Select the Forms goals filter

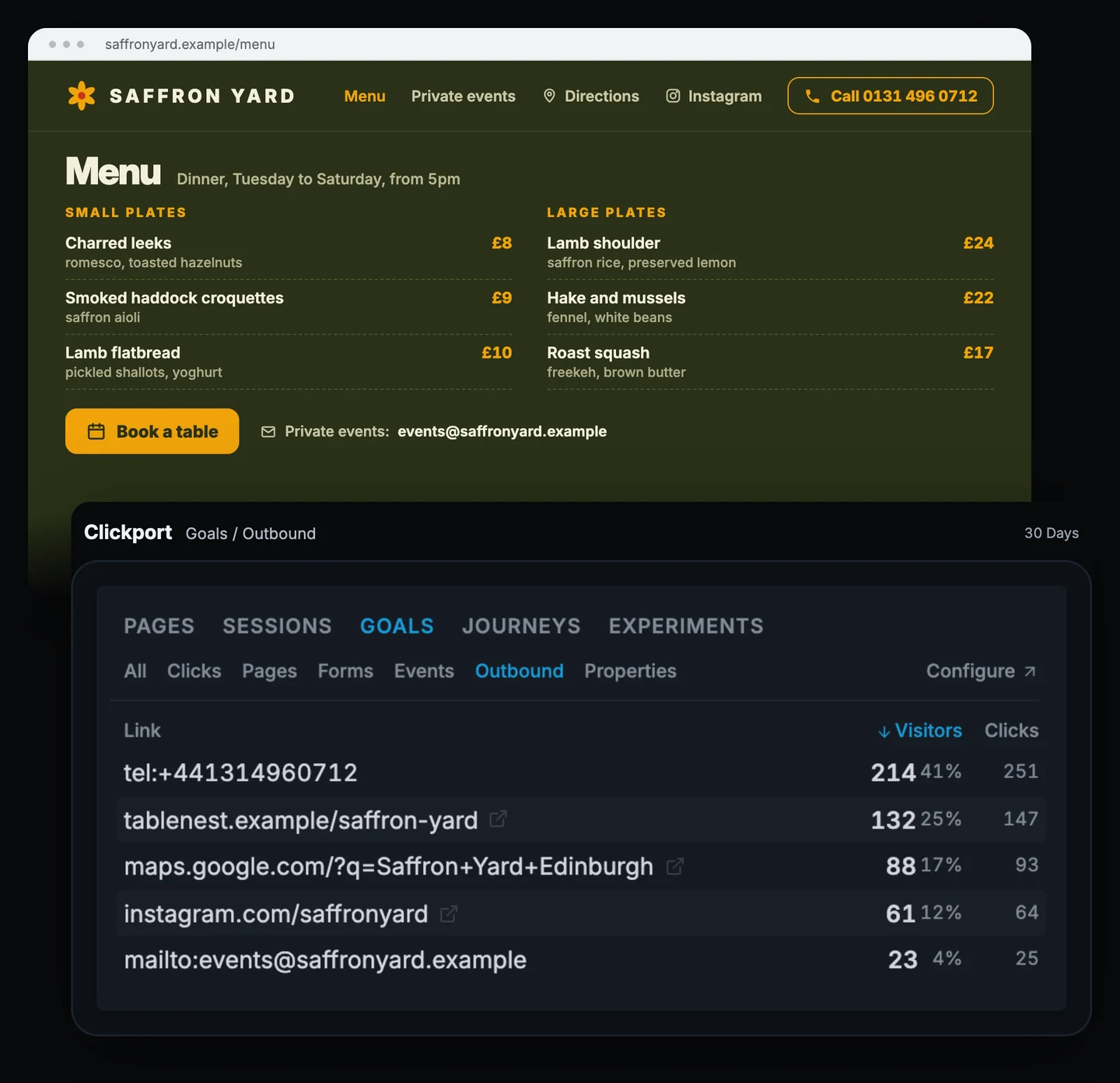pos(345,671)
